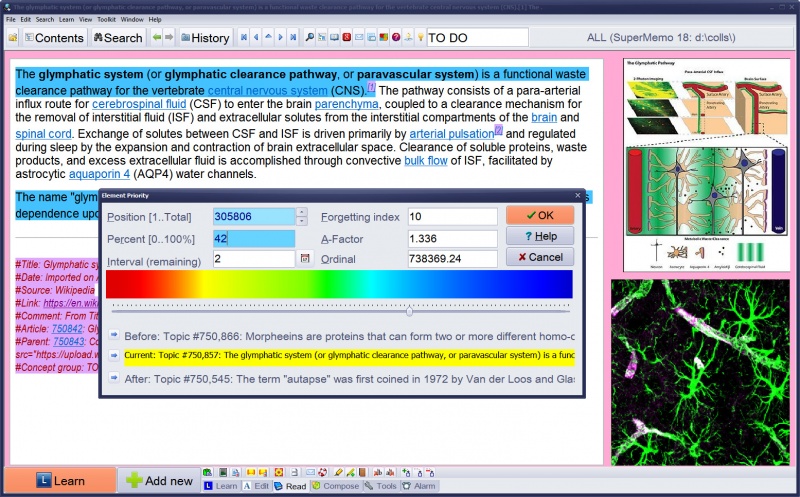The height and width of the screenshot is (497, 800).
Task: Click the large Learn button
Action: pos(60,481)
